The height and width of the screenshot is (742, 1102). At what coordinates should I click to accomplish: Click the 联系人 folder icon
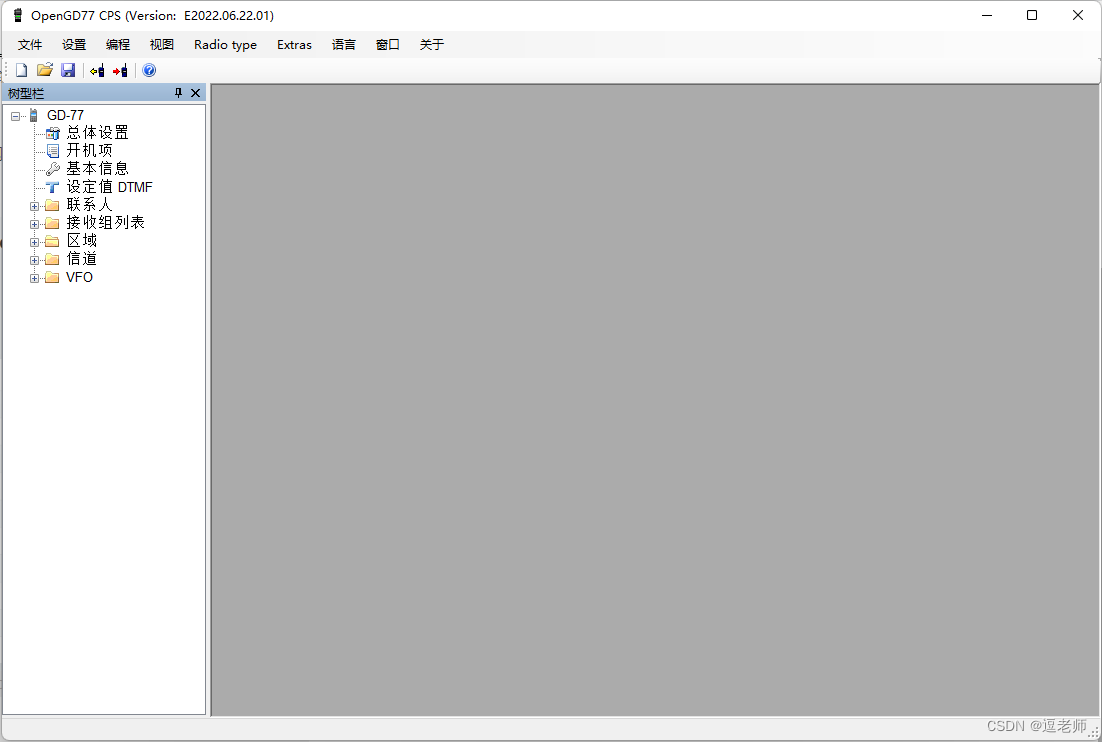coord(52,205)
